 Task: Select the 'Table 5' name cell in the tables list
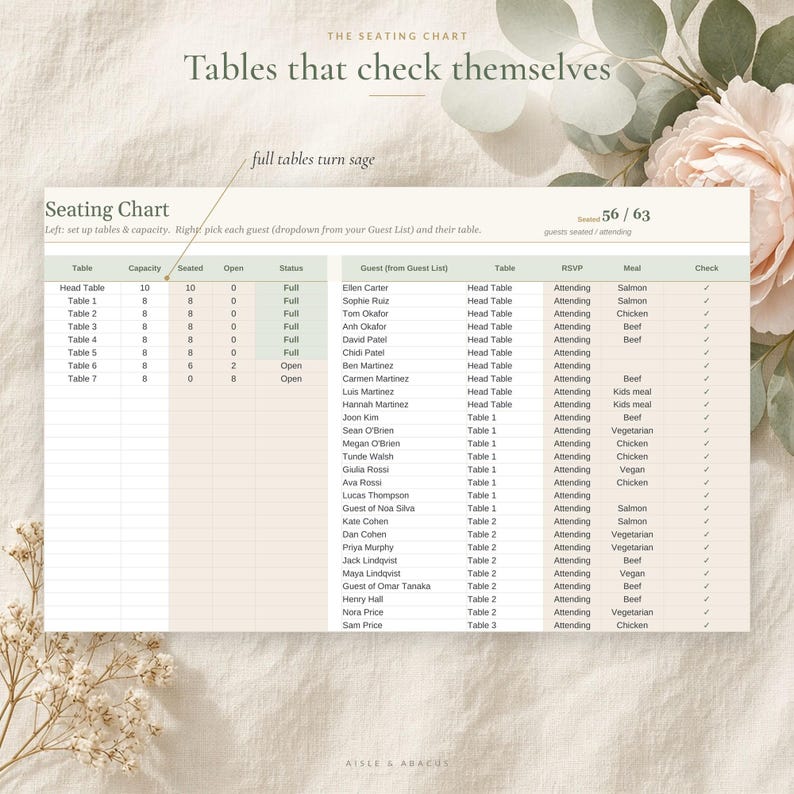pos(82,353)
